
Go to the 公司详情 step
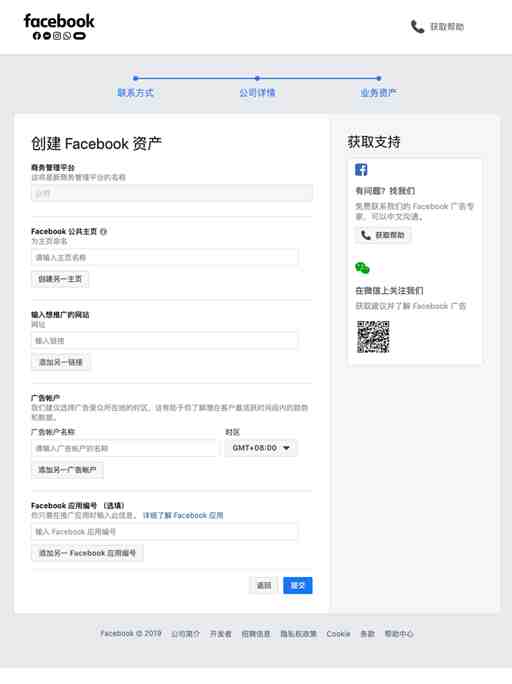point(257,92)
